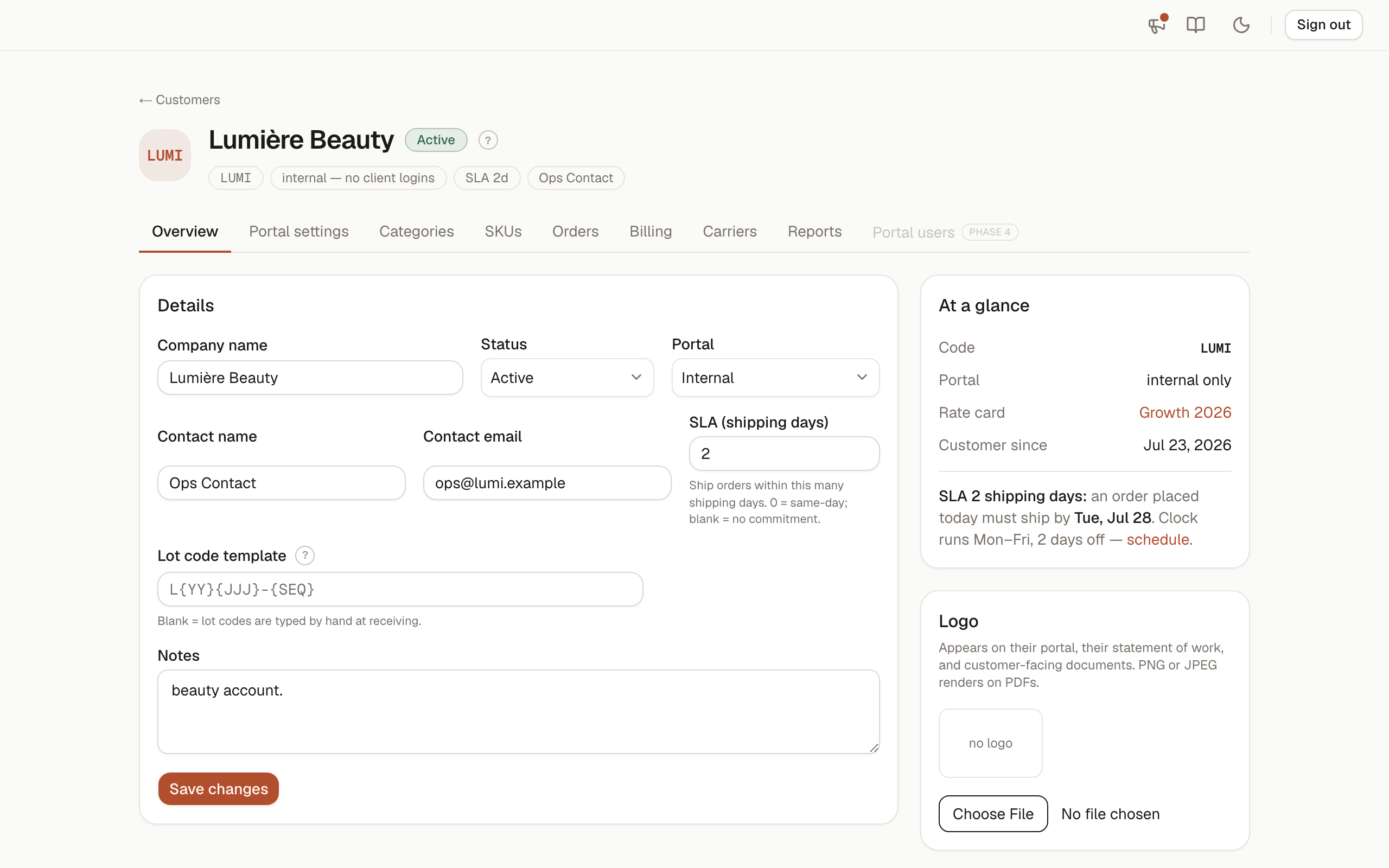The height and width of the screenshot is (868, 1389).
Task: Click the PHASE 4 badge
Action: 990,232
